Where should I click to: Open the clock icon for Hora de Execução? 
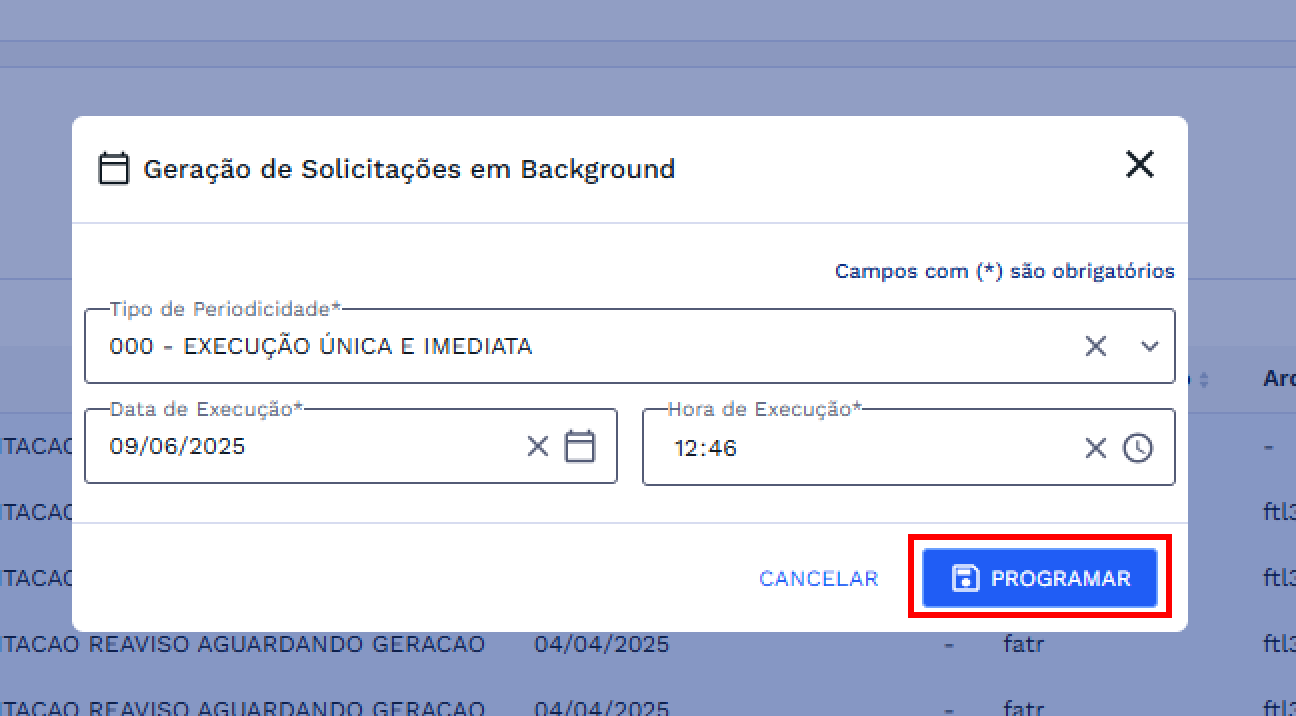(1139, 447)
